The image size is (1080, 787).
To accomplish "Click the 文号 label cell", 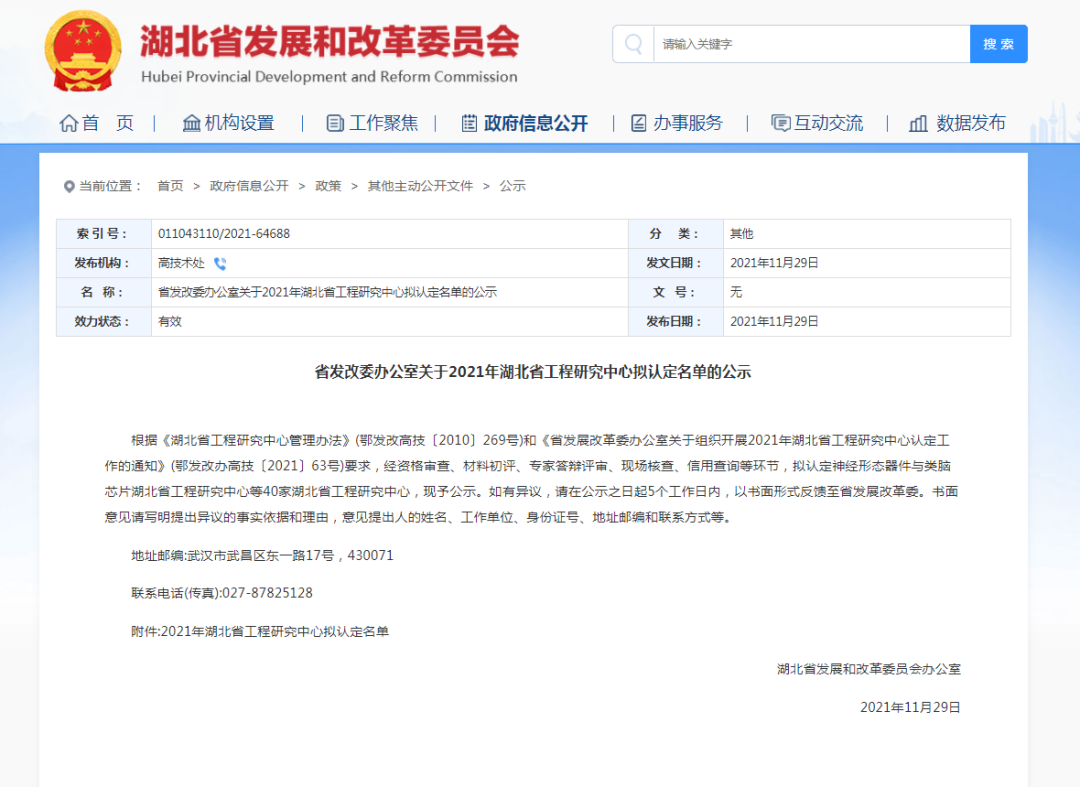I will click(x=676, y=292).
